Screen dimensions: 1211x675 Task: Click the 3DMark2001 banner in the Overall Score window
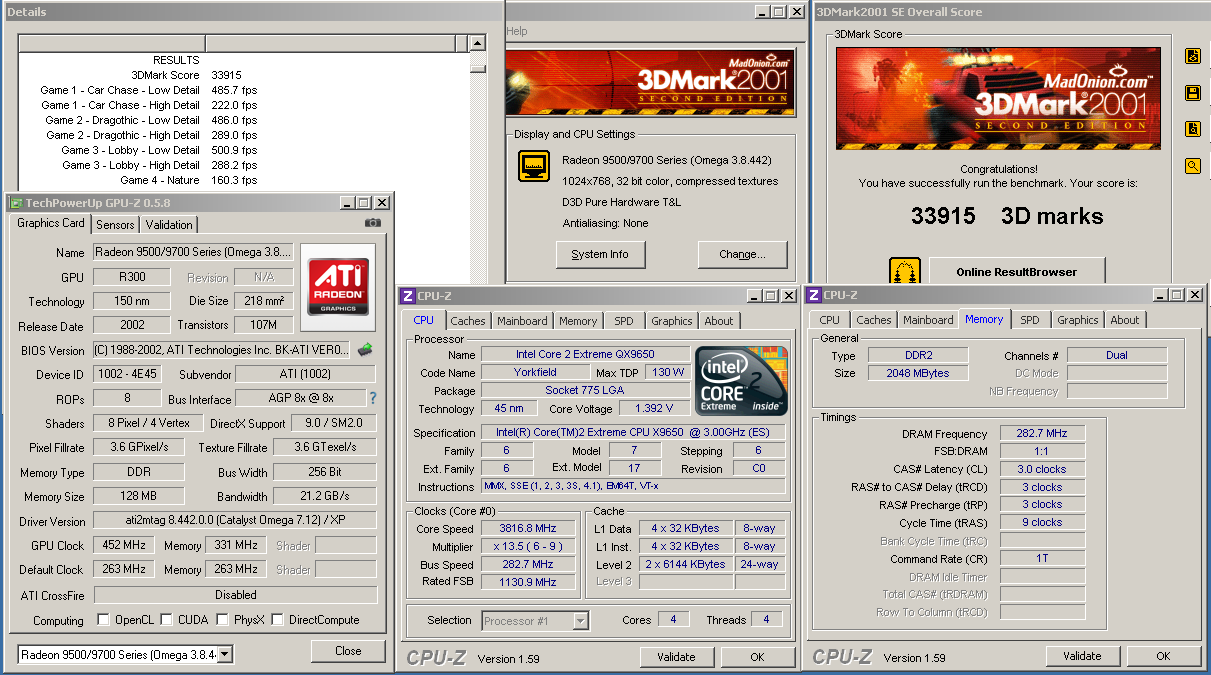[x=999, y=99]
